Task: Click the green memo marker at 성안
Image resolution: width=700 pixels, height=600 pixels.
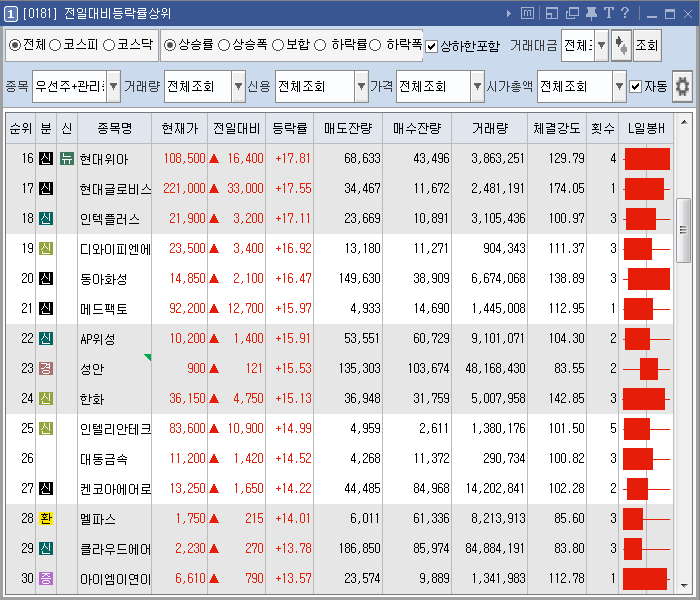Action: [148, 357]
